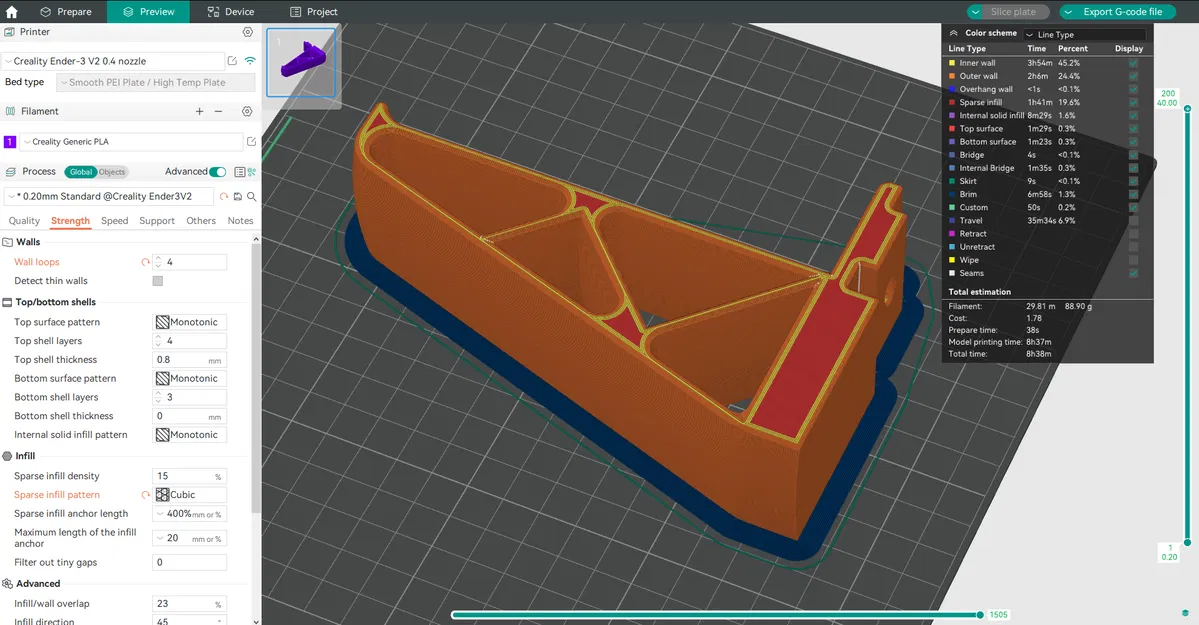
Task: Open the Color scheme Line Type dropdown
Action: click(x=1084, y=34)
